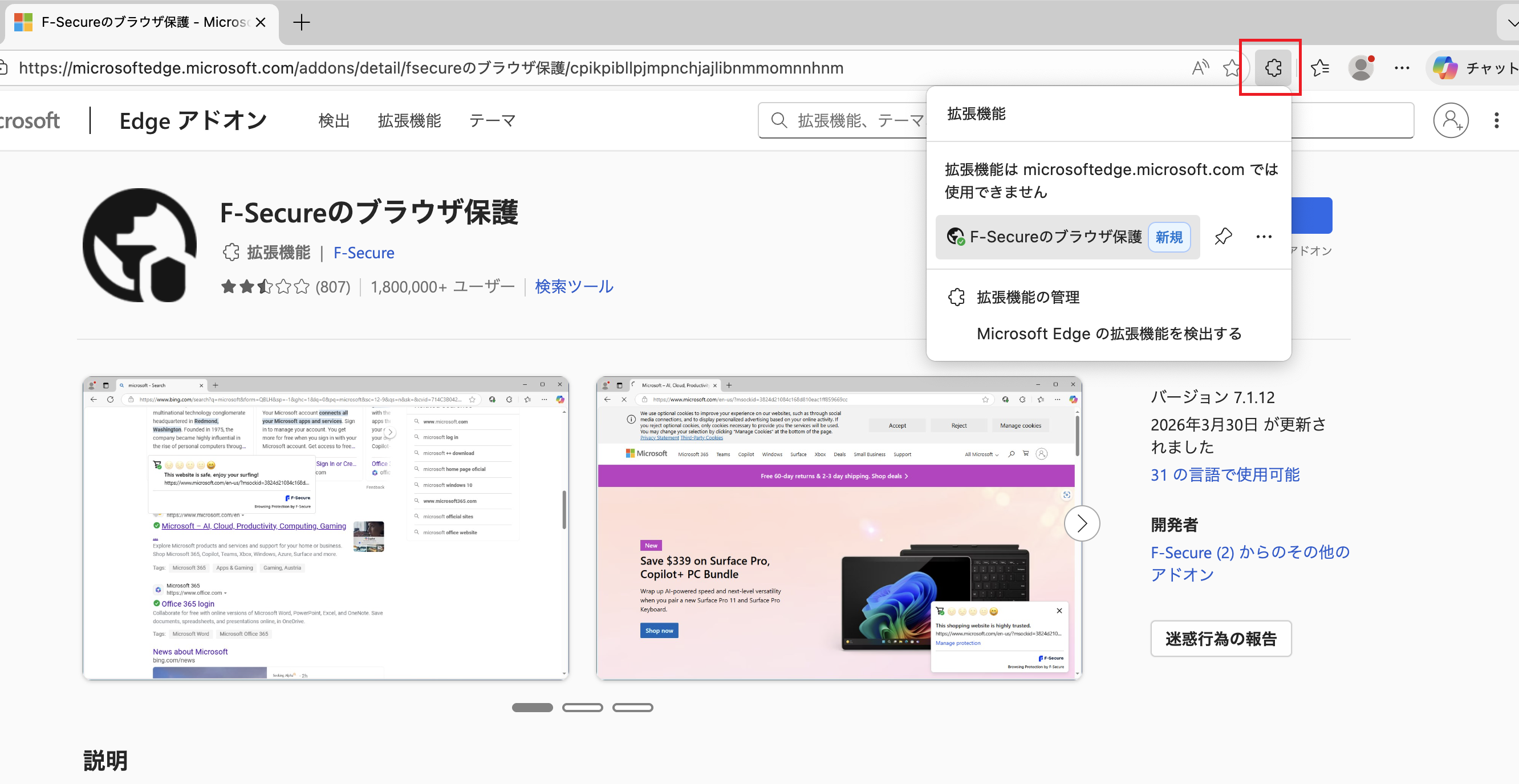Click the next arrow on the screenshot carousel
1519x784 pixels.
tap(1082, 523)
